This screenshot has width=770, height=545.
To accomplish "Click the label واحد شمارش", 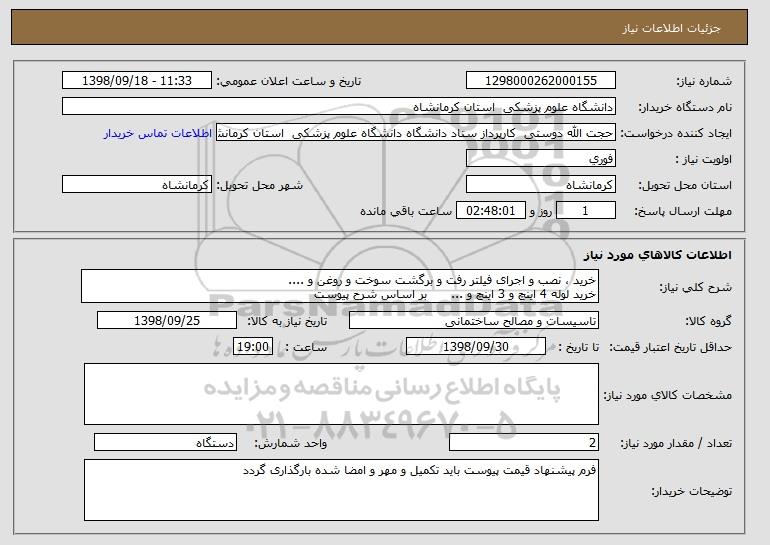I will click(x=290, y=443).
